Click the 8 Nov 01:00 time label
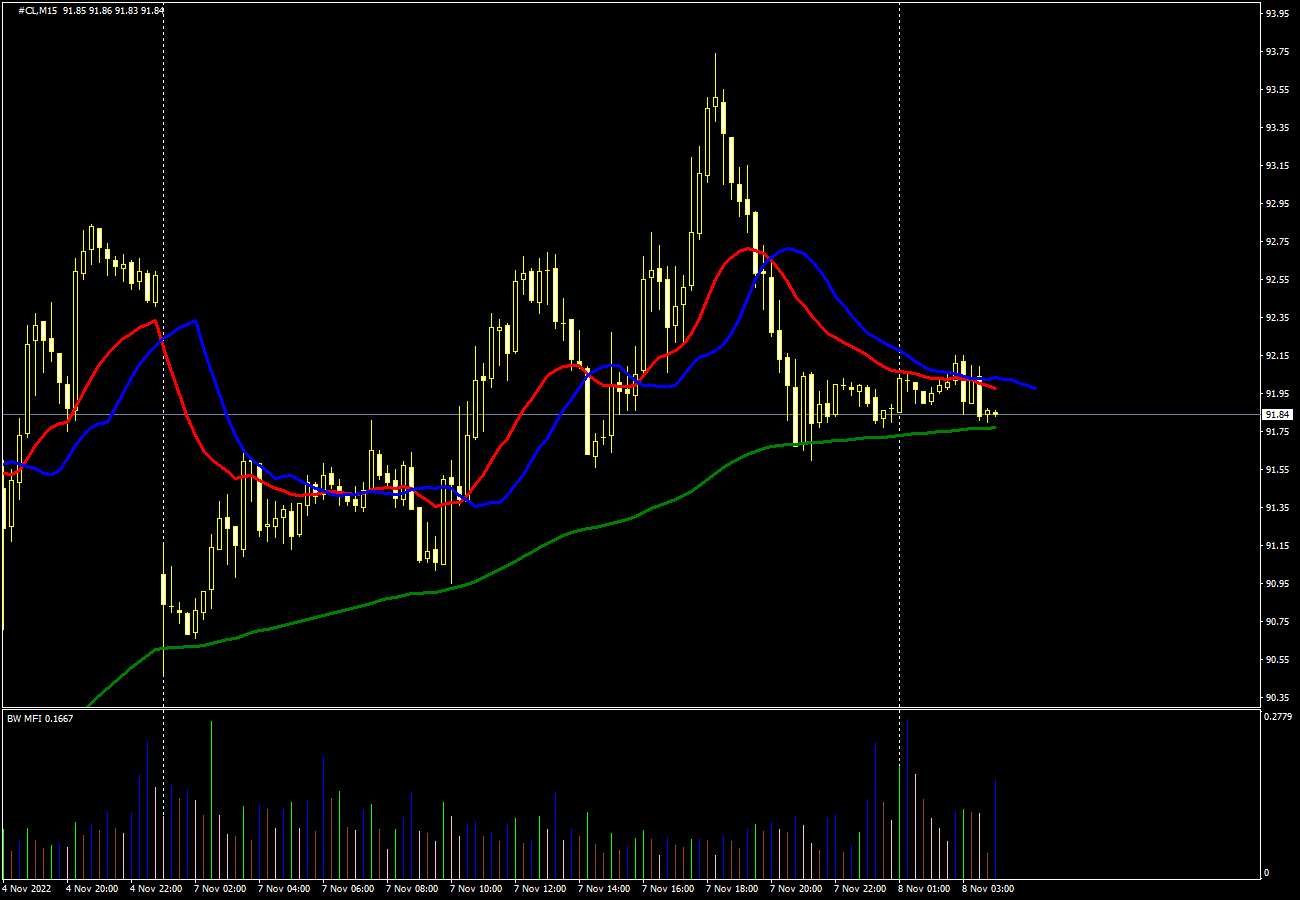The height and width of the screenshot is (900, 1300). pos(924,888)
